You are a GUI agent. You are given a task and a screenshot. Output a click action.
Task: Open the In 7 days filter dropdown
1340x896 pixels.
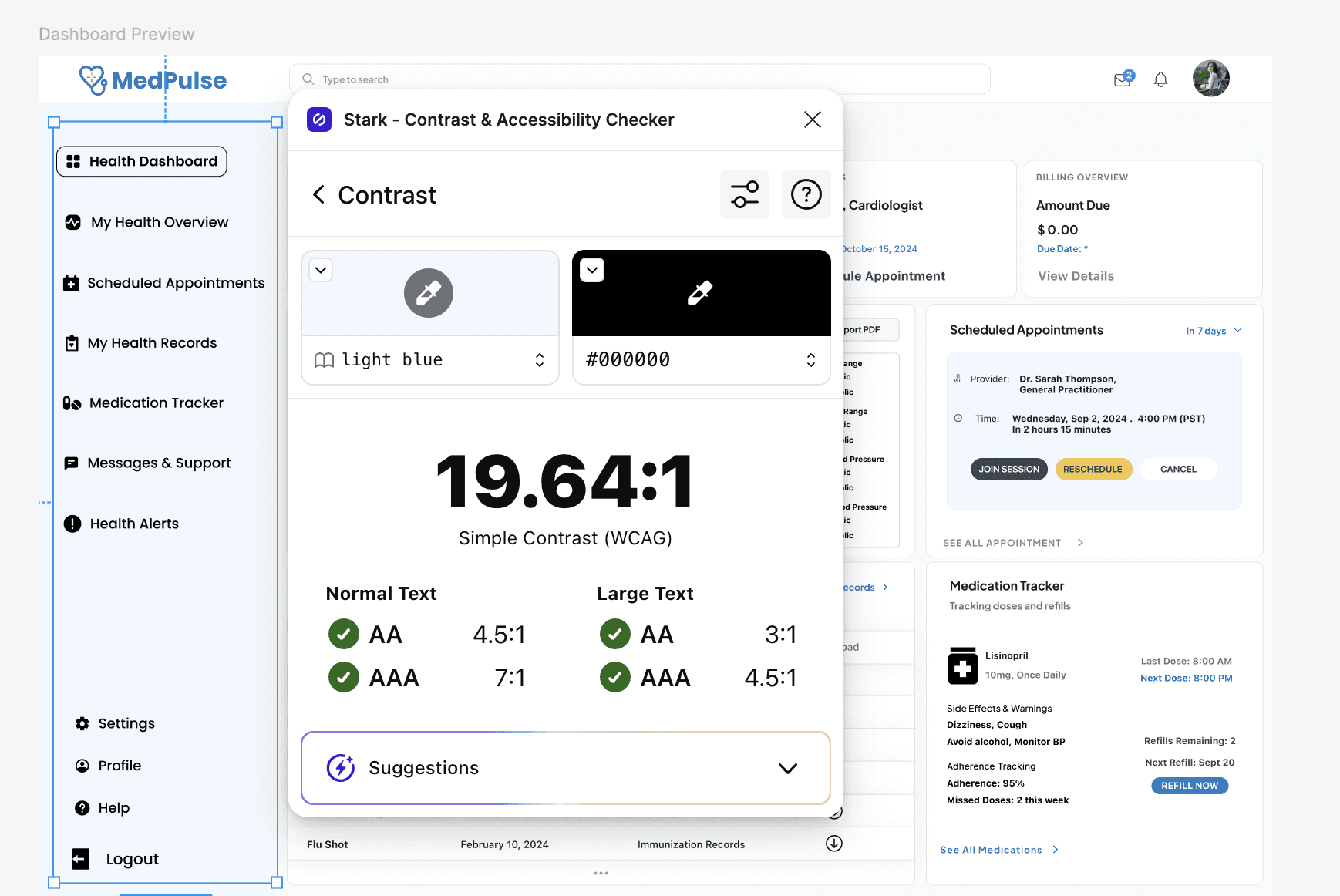click(1214, 331)
